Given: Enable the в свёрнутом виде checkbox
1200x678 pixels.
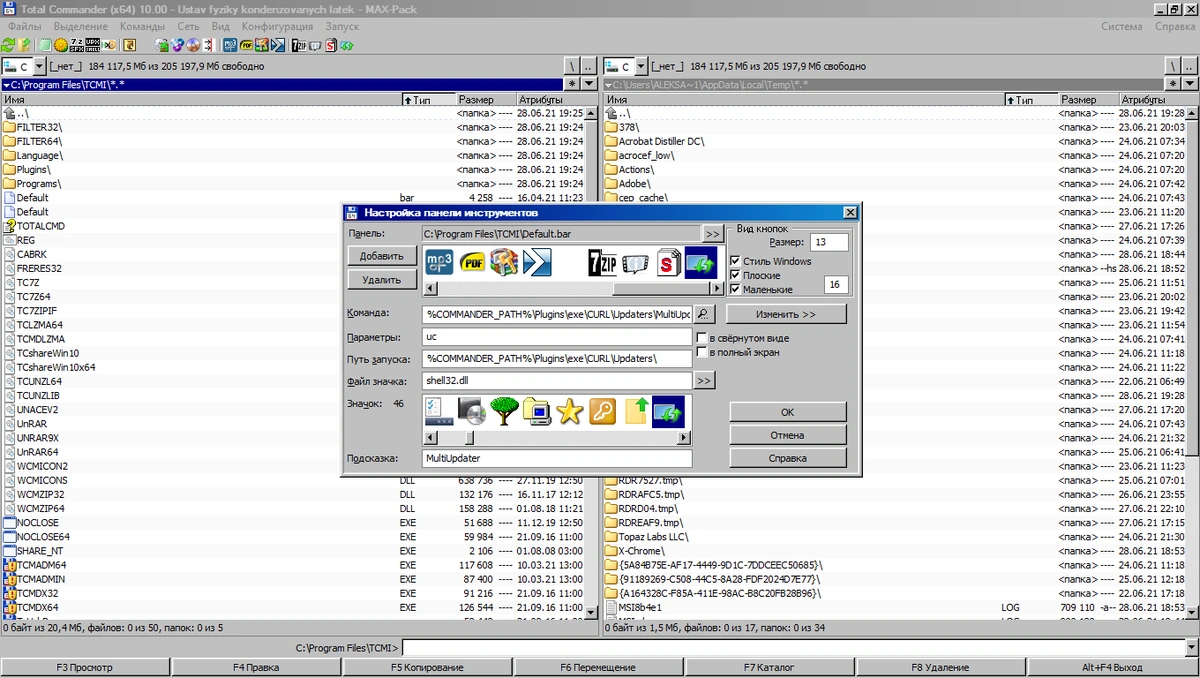Looking at the screenshot, I should click(702, 338).
